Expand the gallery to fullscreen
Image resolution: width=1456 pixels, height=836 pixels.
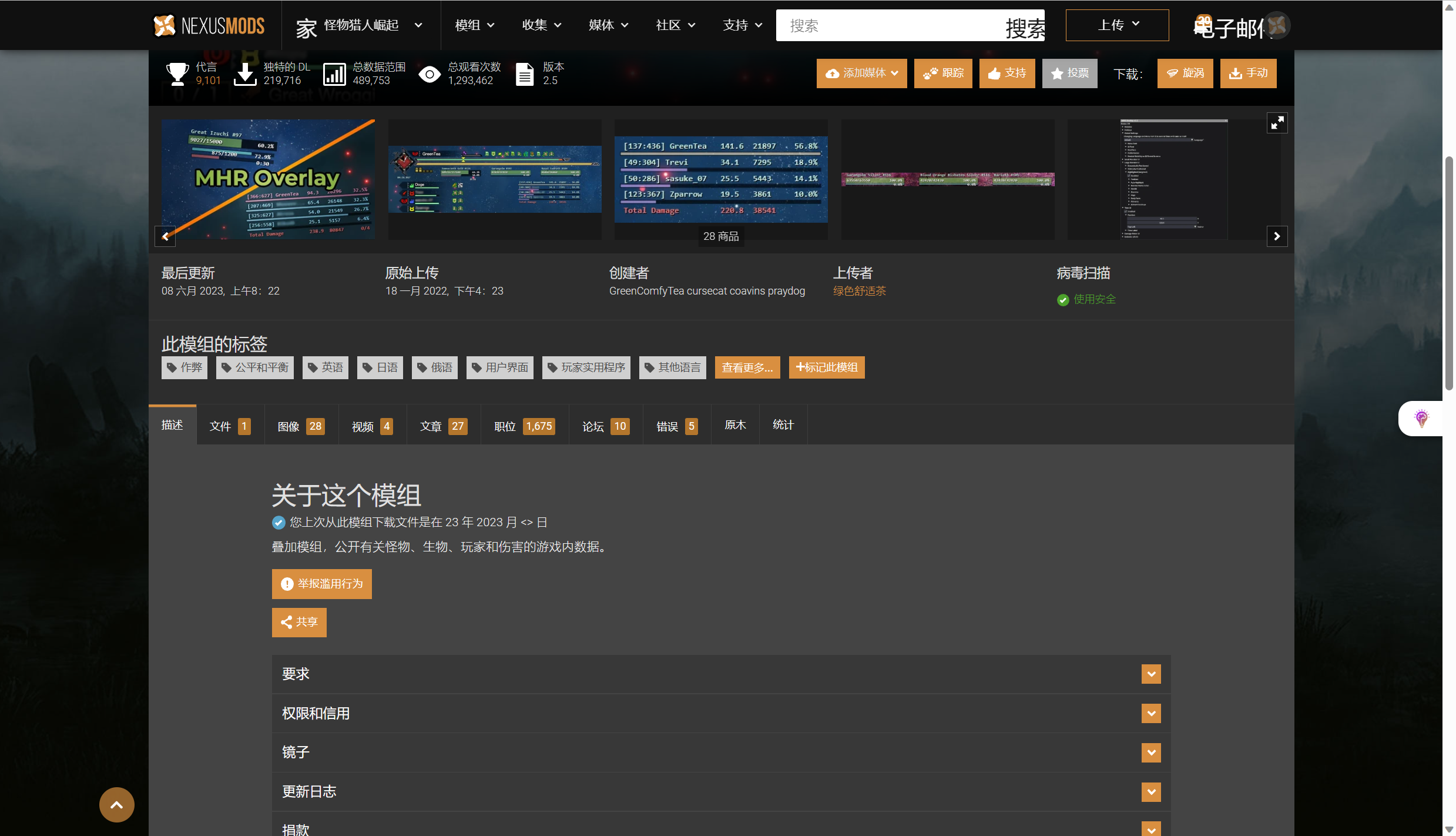1277,123
